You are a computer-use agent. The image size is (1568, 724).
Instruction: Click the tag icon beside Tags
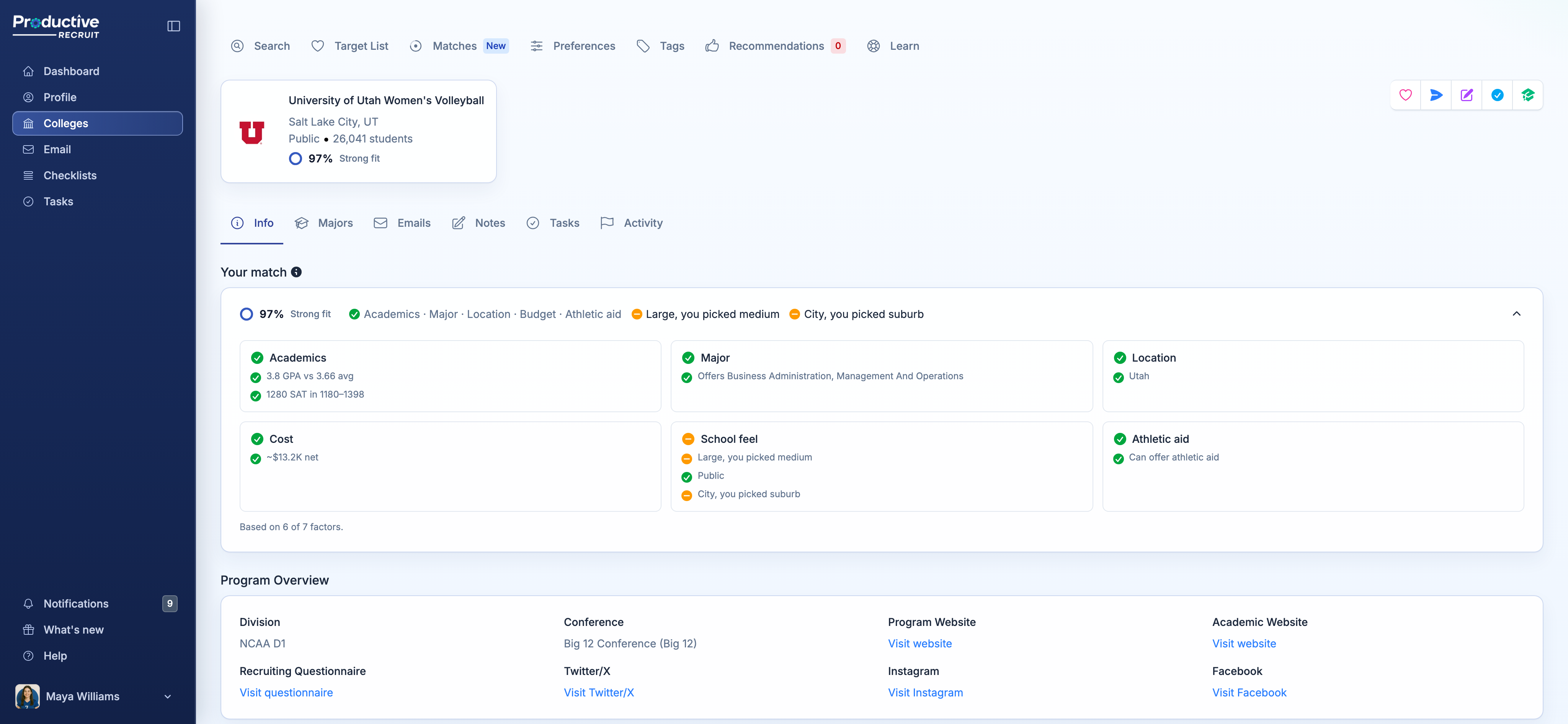pyautogui.click(x=643, y=46)
